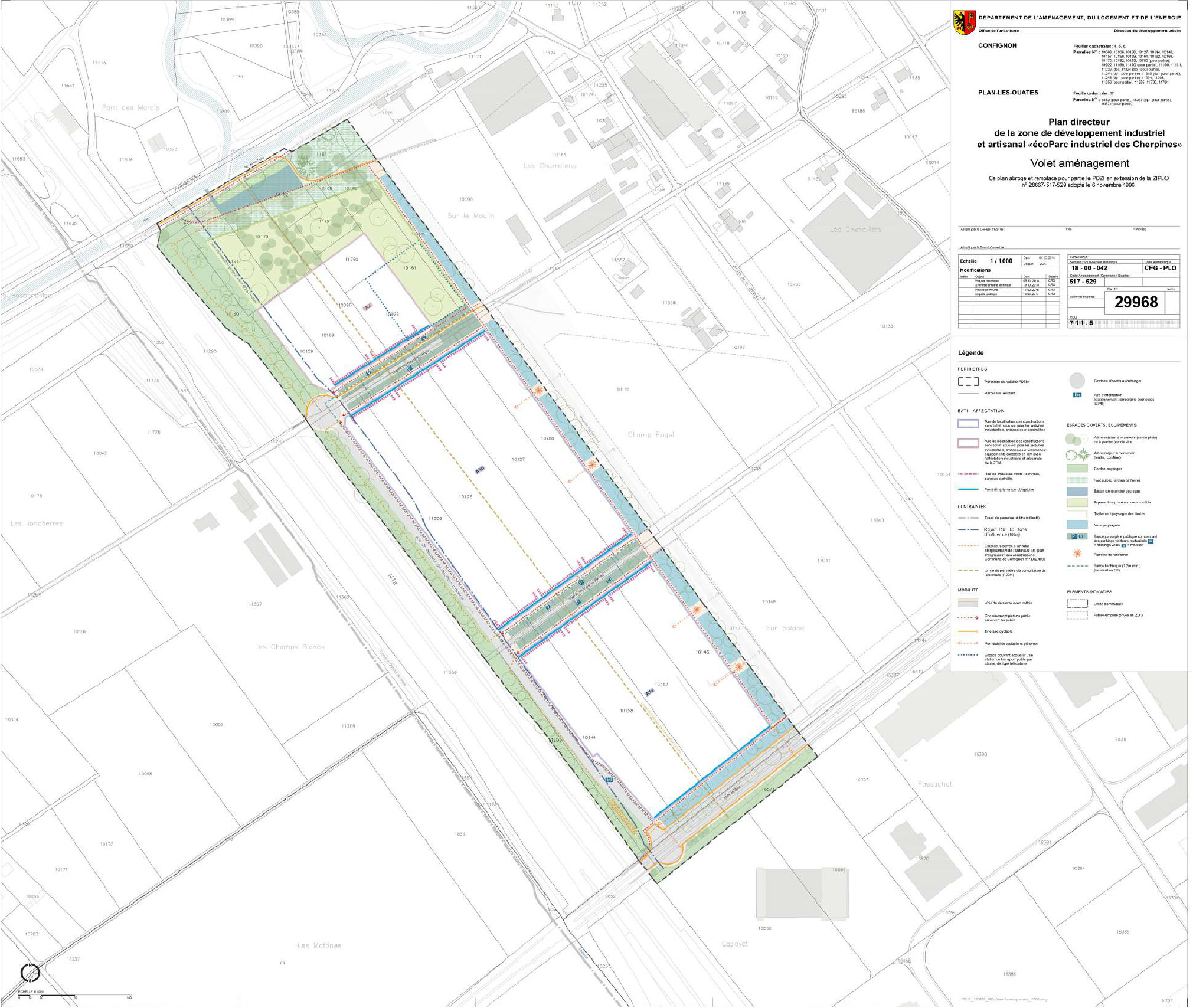
Task: Click the 'Les Champs Blancs' map label
Action: coord(289,647)
